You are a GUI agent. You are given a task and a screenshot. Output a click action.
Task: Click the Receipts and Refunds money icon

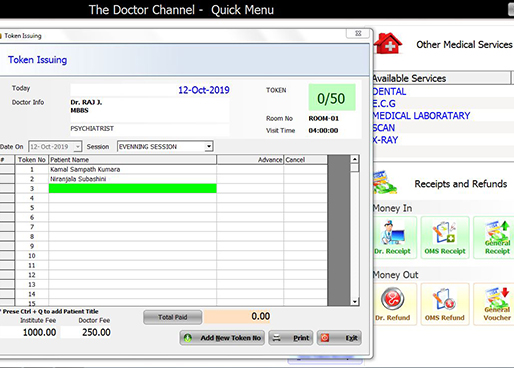tap(385, 183)
